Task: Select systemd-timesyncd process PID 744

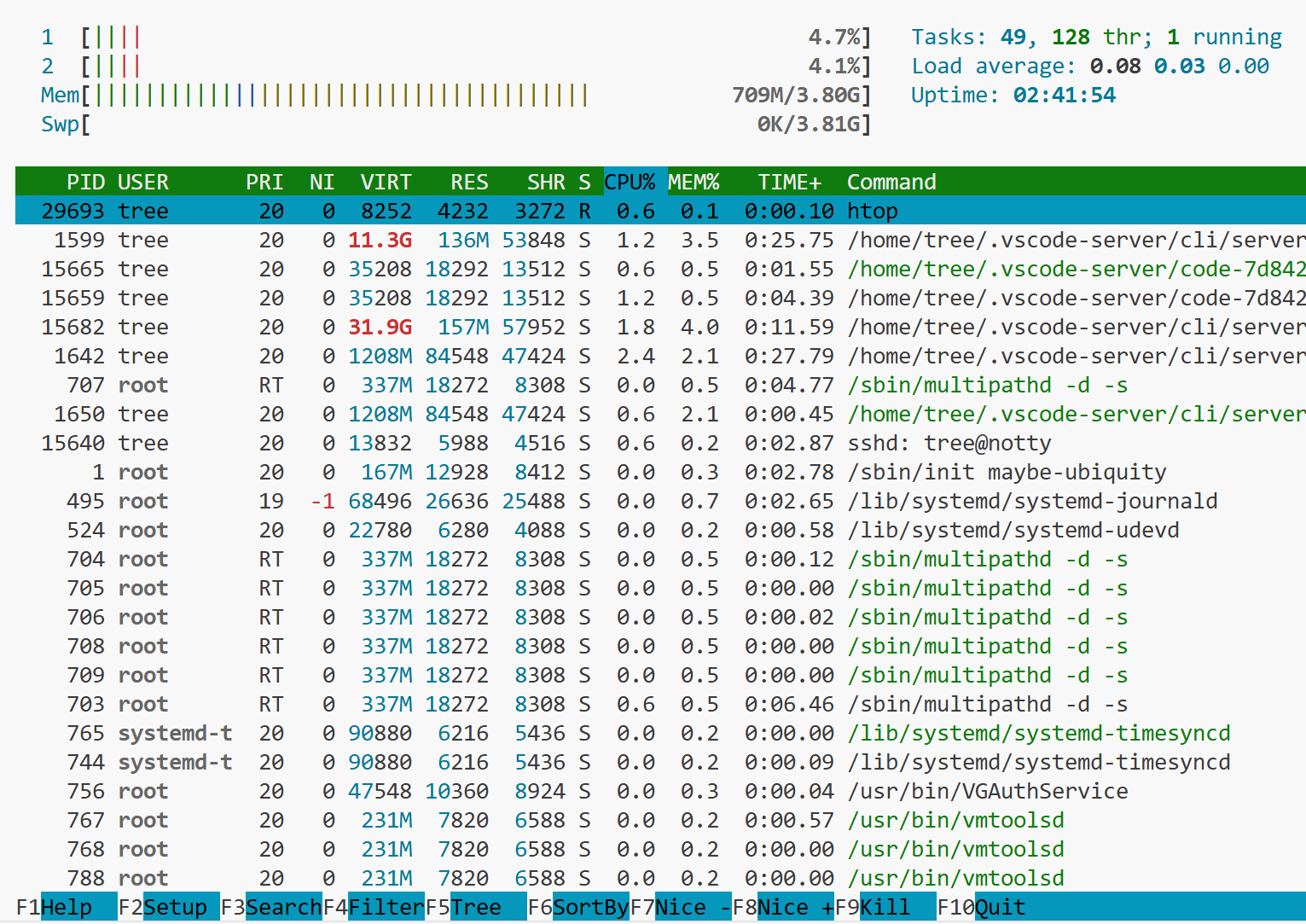Action: click(660, 762)
